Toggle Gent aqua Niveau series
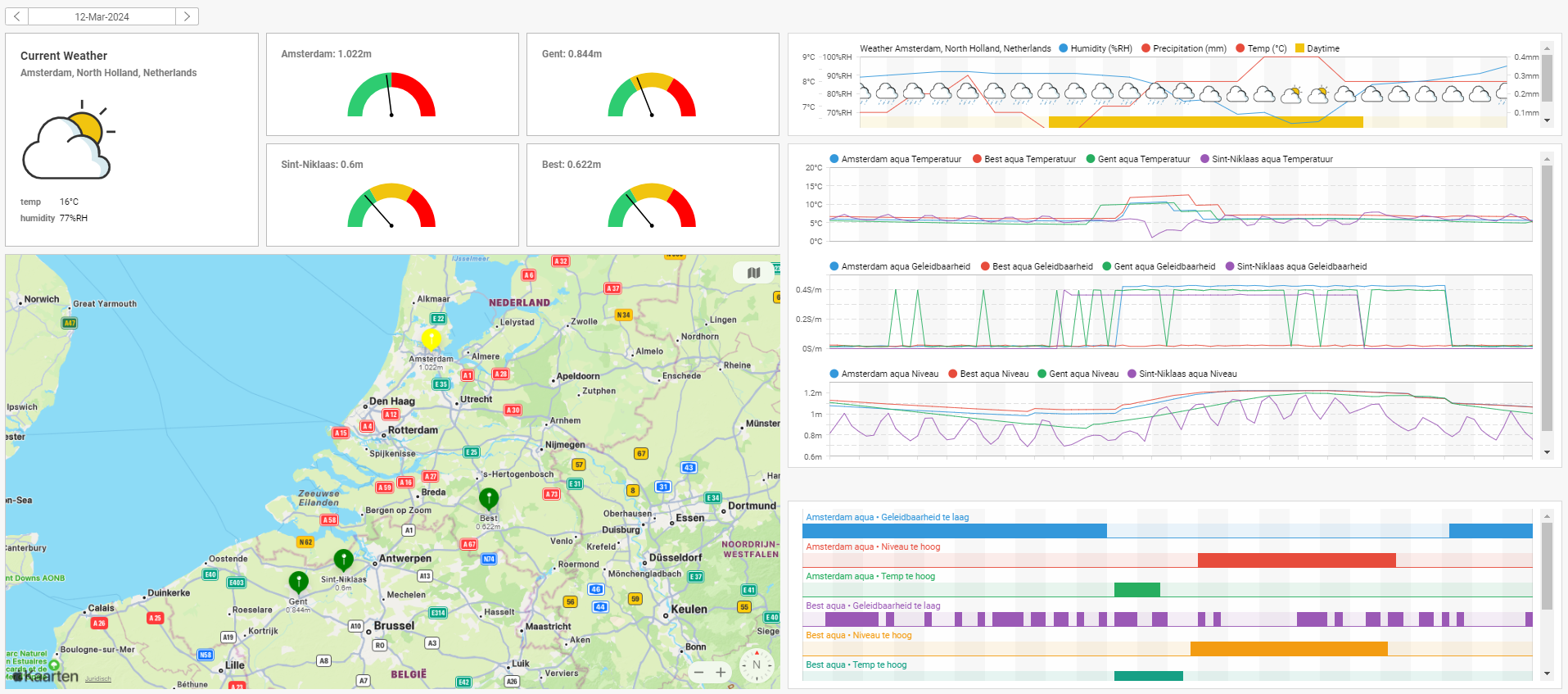This screenshot has width=1568, height=694. pos(1078,374)
